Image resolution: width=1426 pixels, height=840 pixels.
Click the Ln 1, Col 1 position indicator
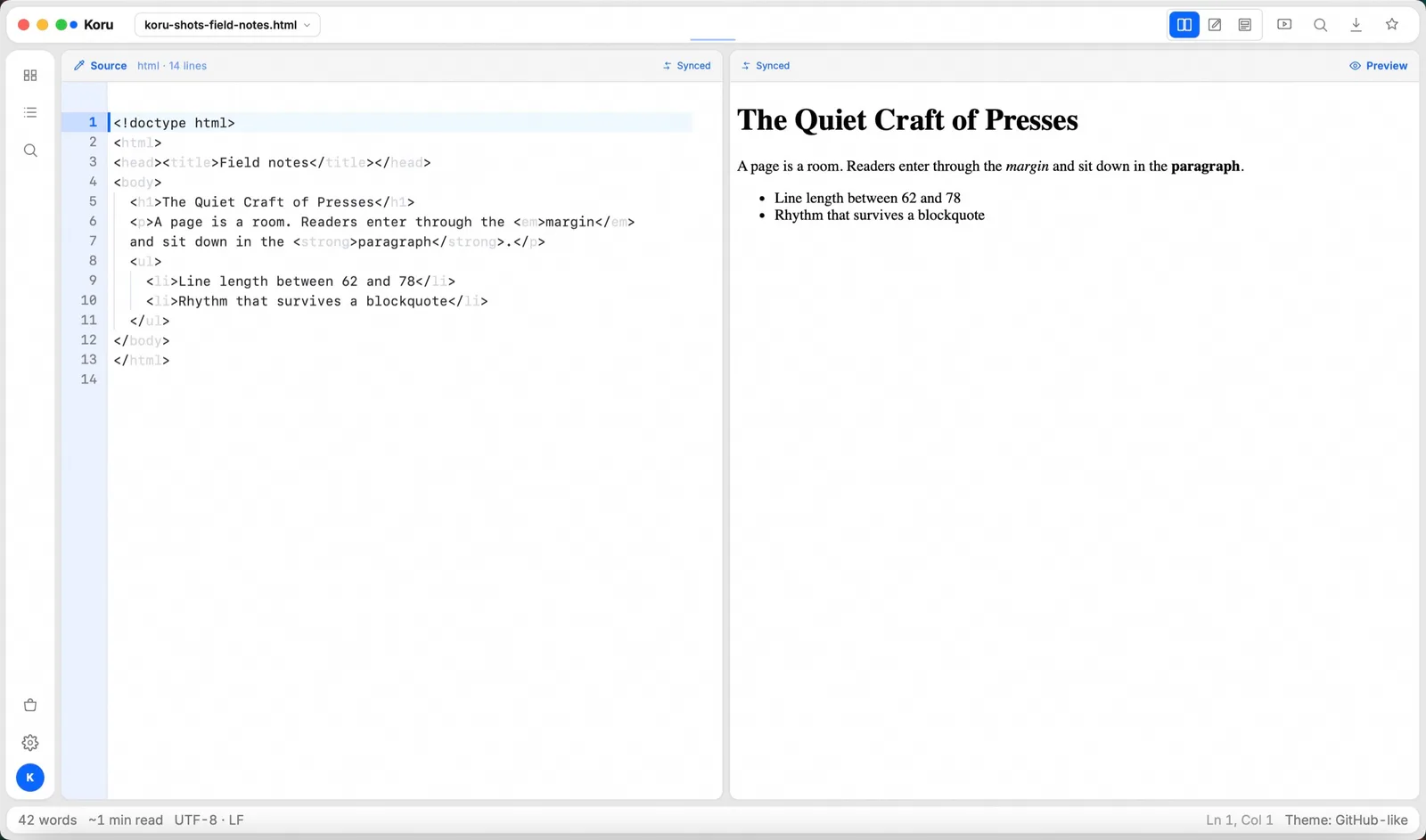point(1240,820)
